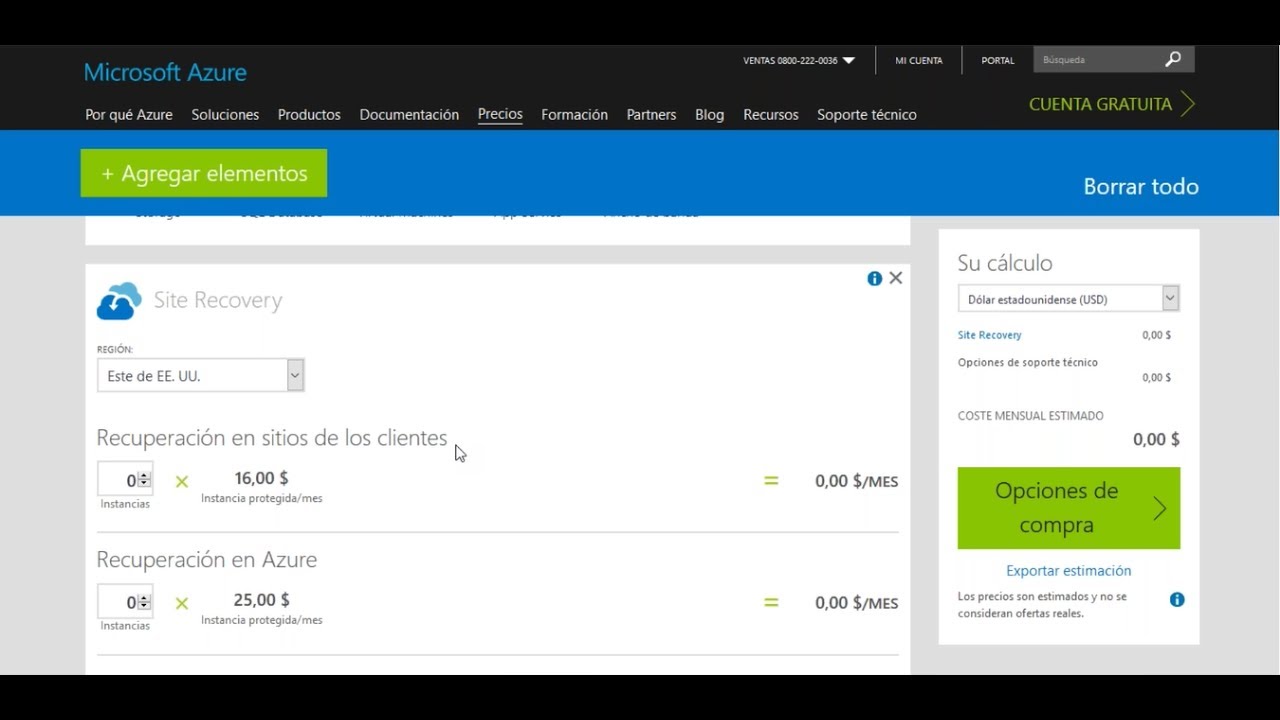Open Precios menu item

(500, 114)
